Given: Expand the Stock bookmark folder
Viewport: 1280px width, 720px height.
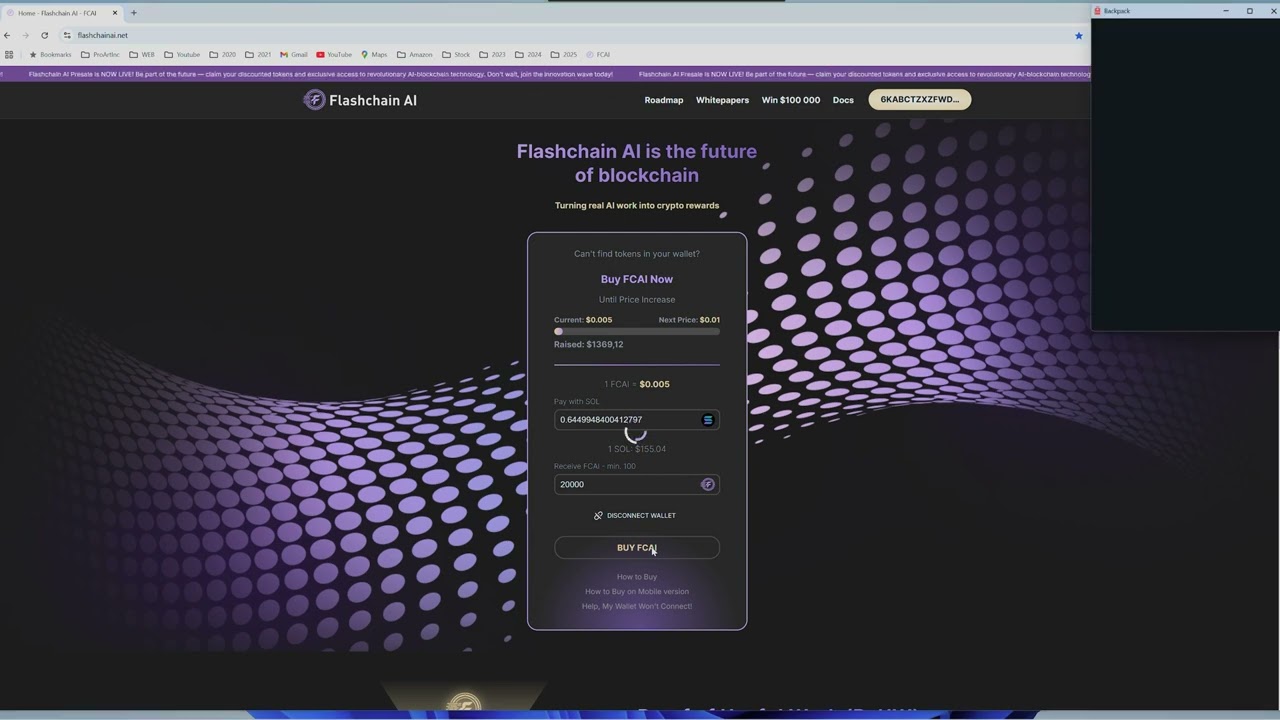Looking at the screenshot, I should coord(456,55).
